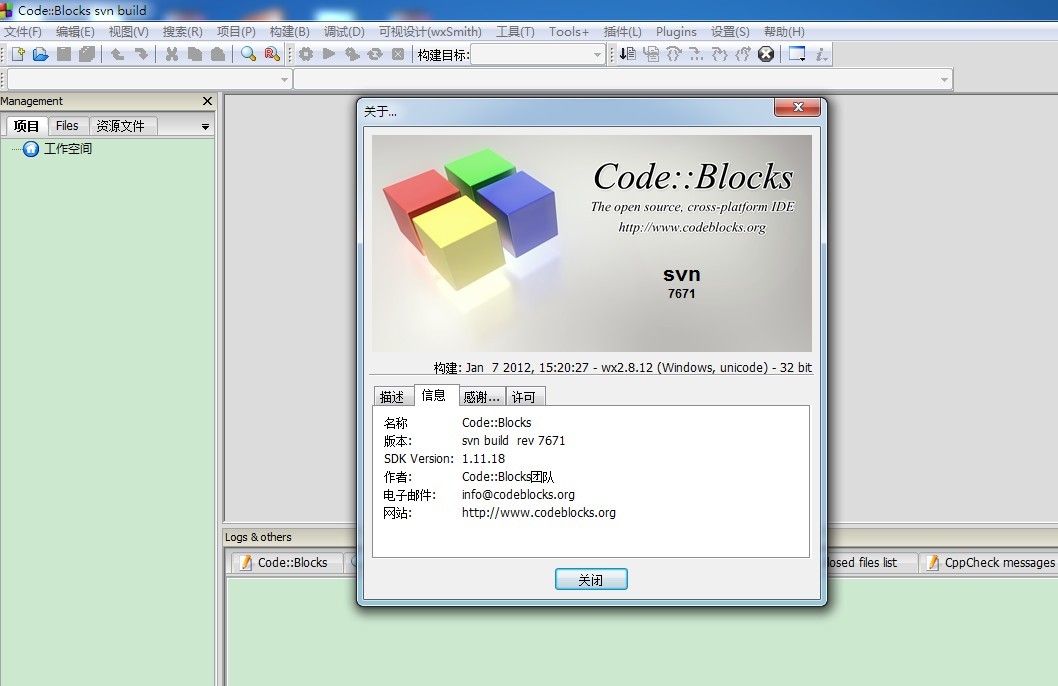Viewport: 1058px width, 686px height.
Task: Click the 关闭 button in About dialog
Action: pyautogui.click(x=591, y=579)
